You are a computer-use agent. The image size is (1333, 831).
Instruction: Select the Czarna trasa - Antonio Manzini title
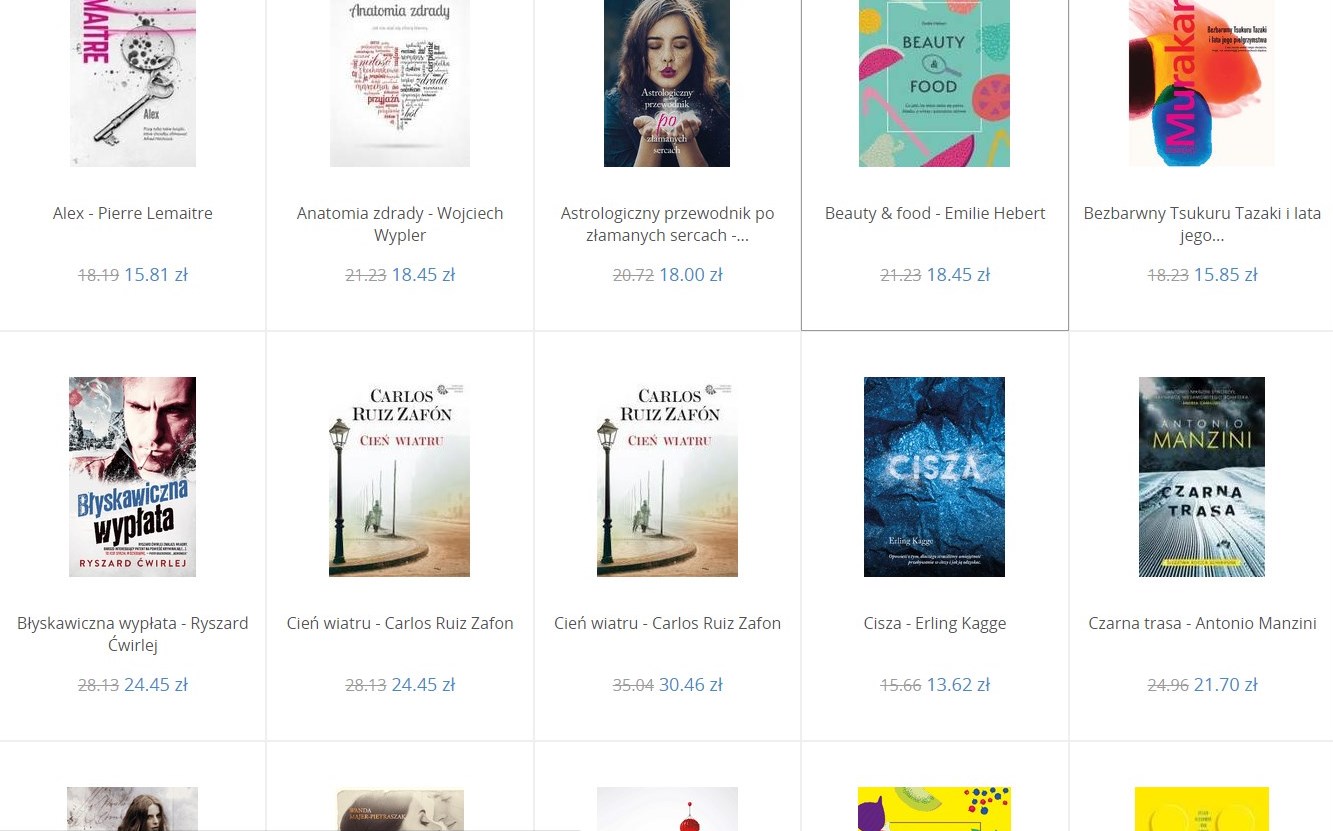(1202, 623)
